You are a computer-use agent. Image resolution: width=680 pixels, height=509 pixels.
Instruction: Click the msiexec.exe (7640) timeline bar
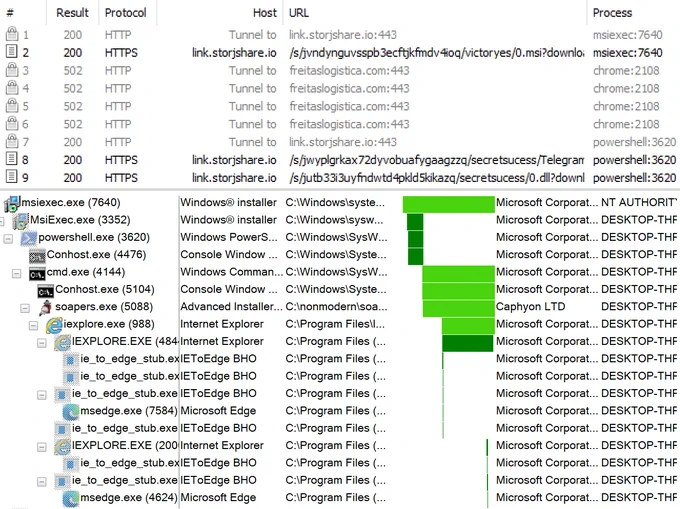tap(448, 204)
